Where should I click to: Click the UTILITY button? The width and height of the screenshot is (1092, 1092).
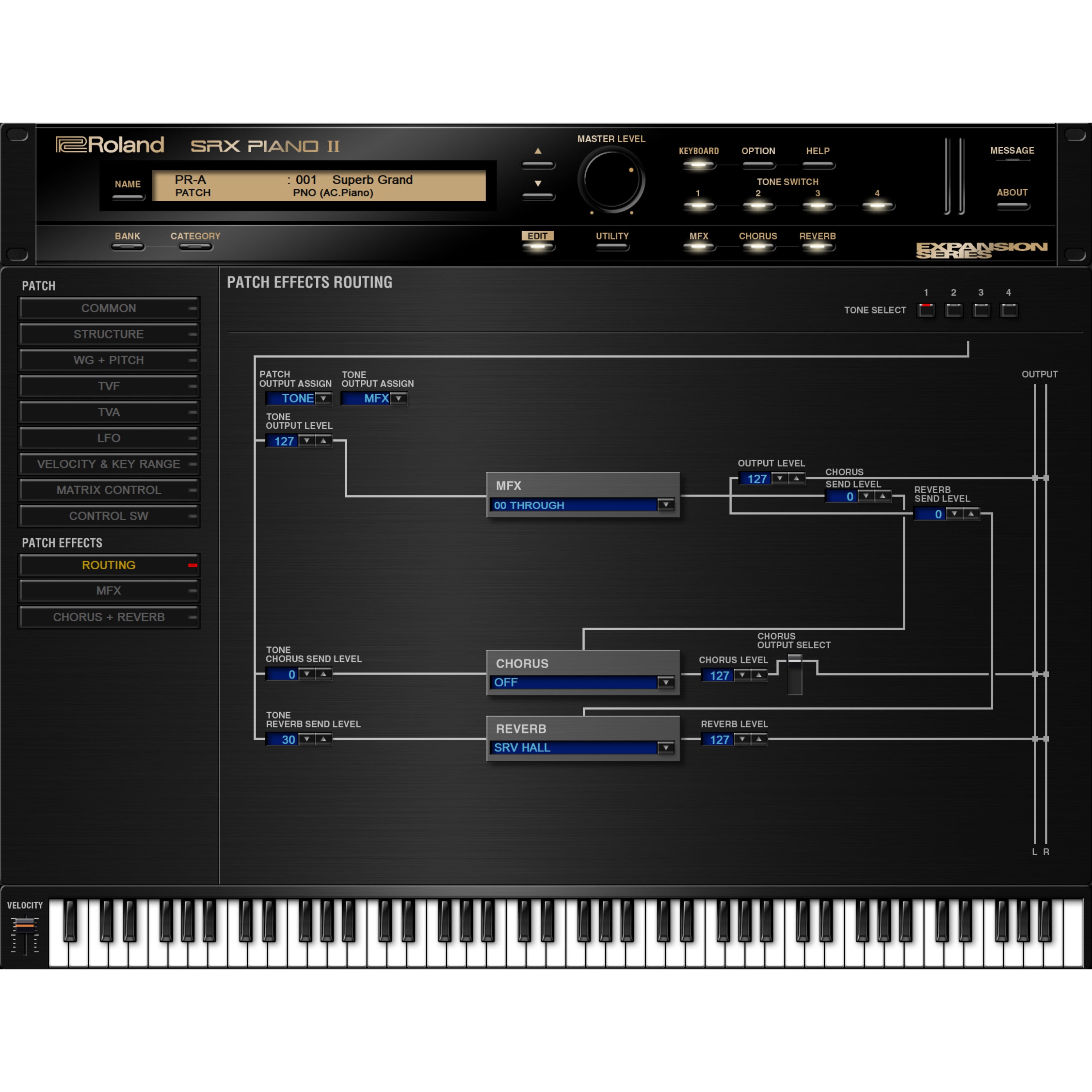click(612, 247)
